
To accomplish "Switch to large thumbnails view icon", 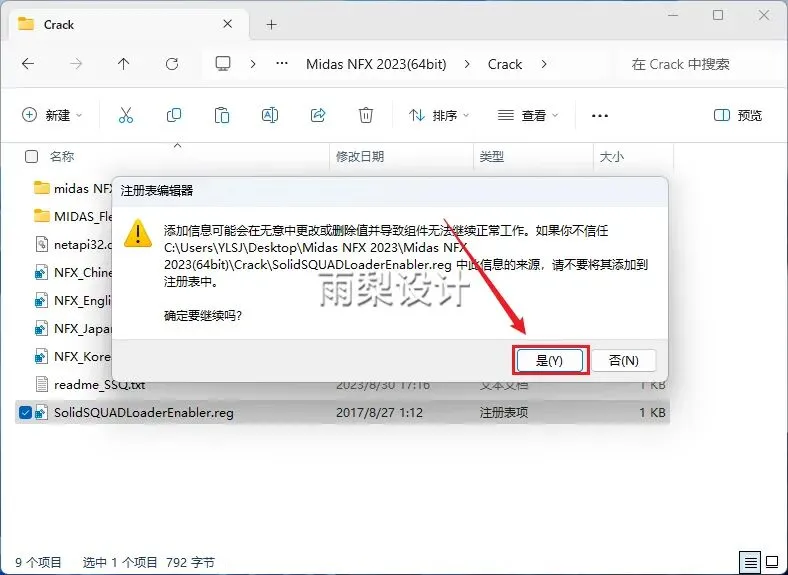I will [772, 562].
